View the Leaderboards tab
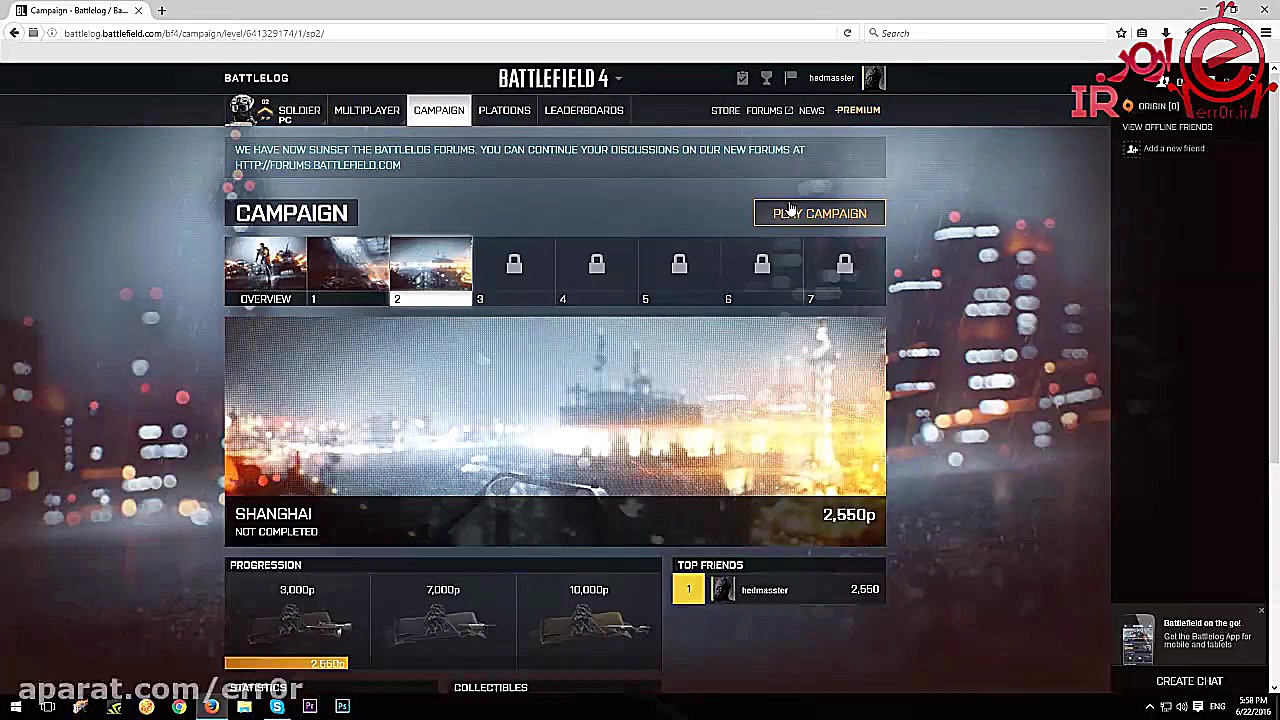 (584, 110)
